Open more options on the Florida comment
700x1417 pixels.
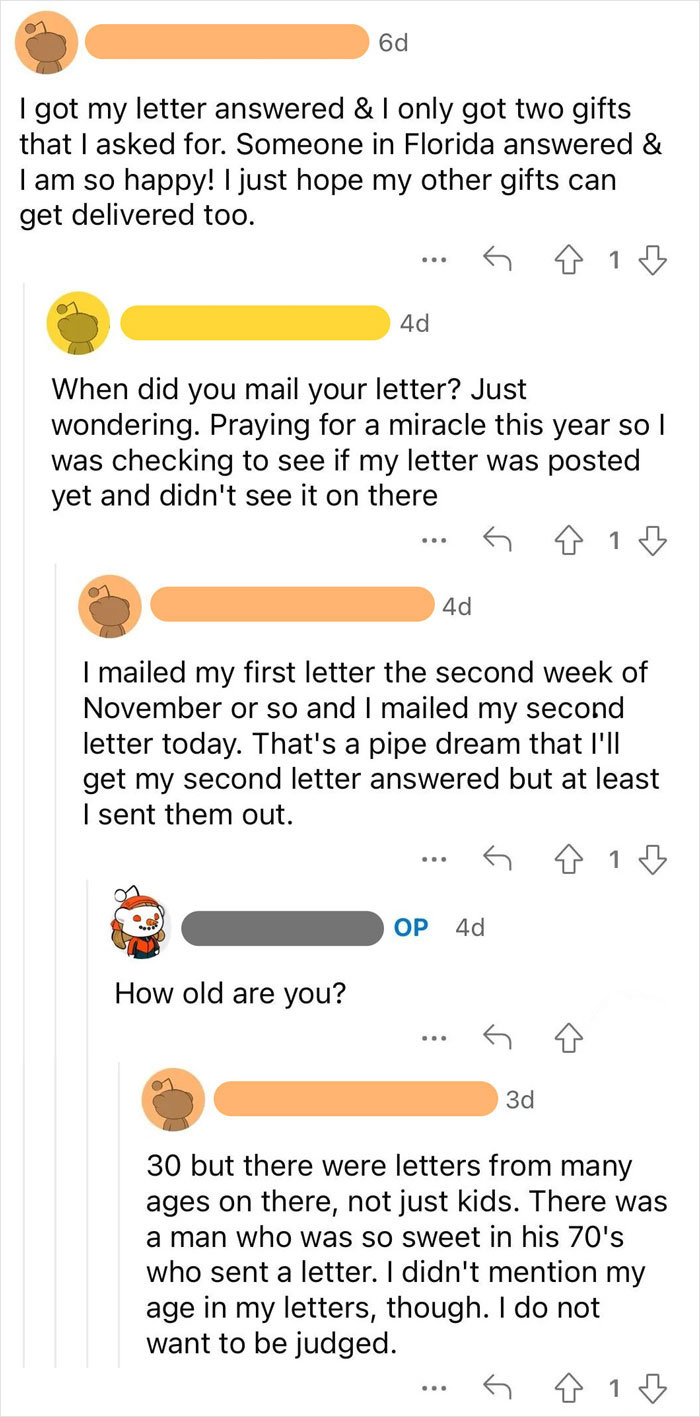pyautogui.click(x=432, y=261)
